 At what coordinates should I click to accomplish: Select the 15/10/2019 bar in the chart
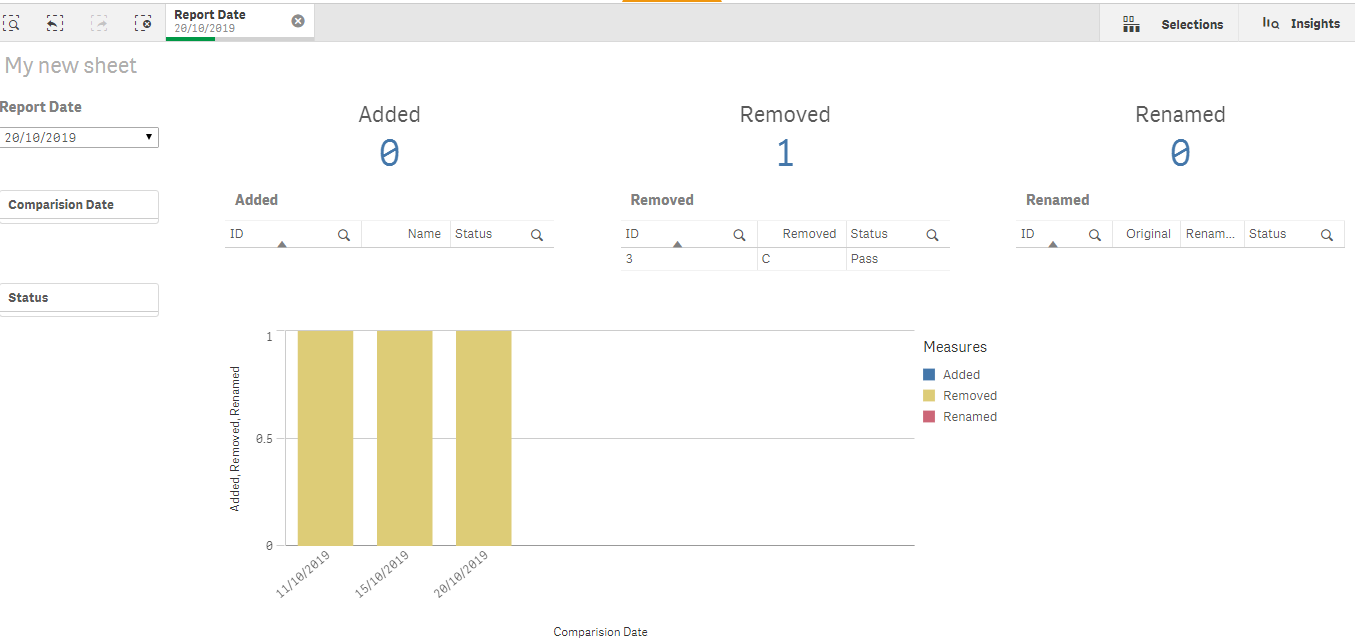(404, 438)
